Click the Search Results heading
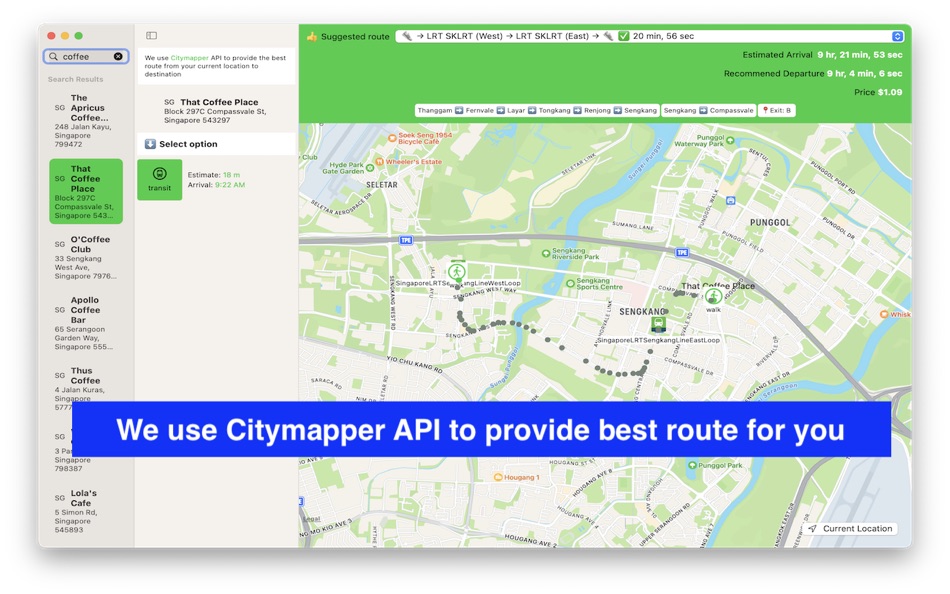The width and height of the screenshot is (950, 594). [x=76, y=79]
